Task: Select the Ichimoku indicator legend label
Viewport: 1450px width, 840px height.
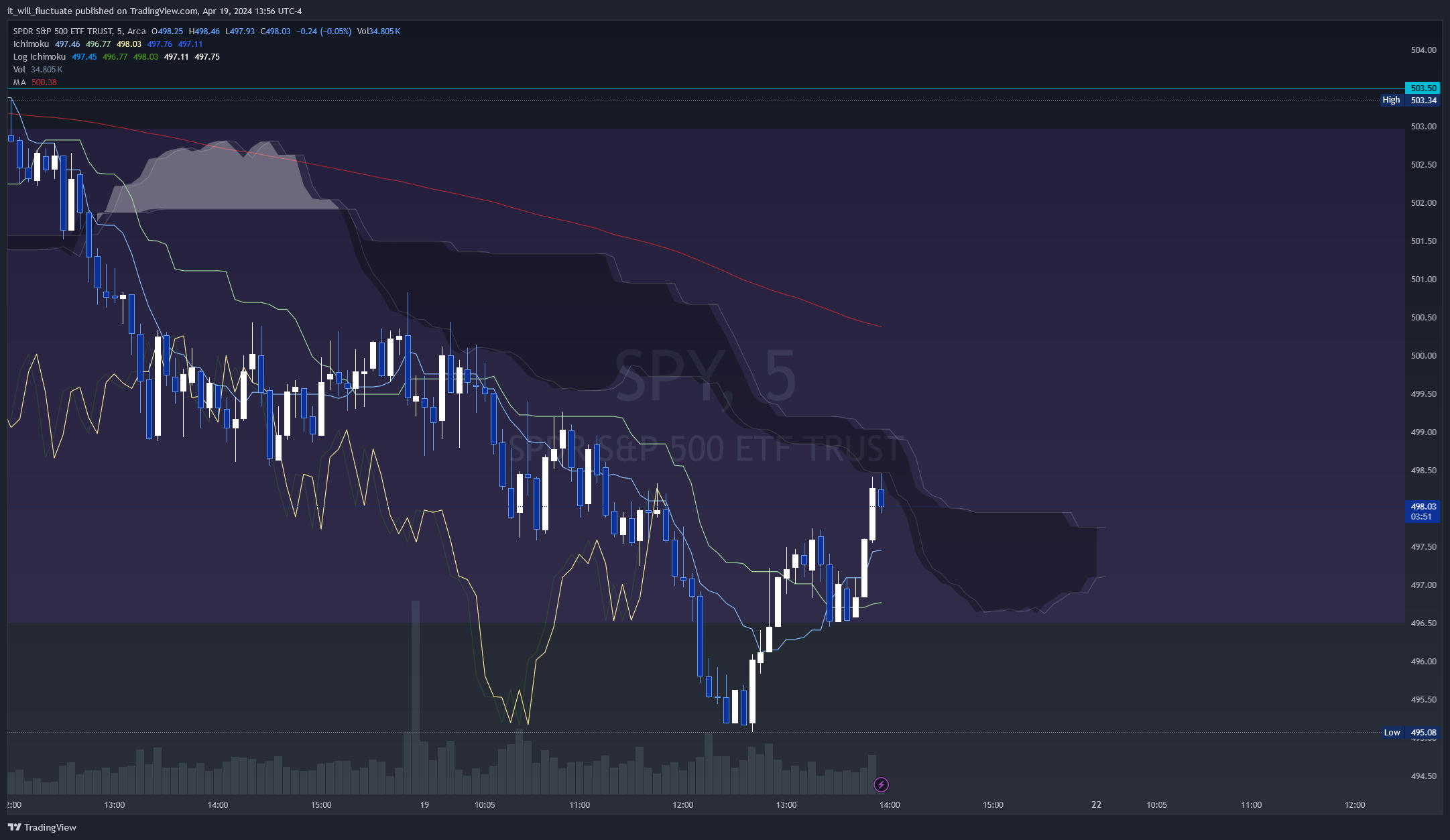Action: pyautogui.click(x=31, y=44)
